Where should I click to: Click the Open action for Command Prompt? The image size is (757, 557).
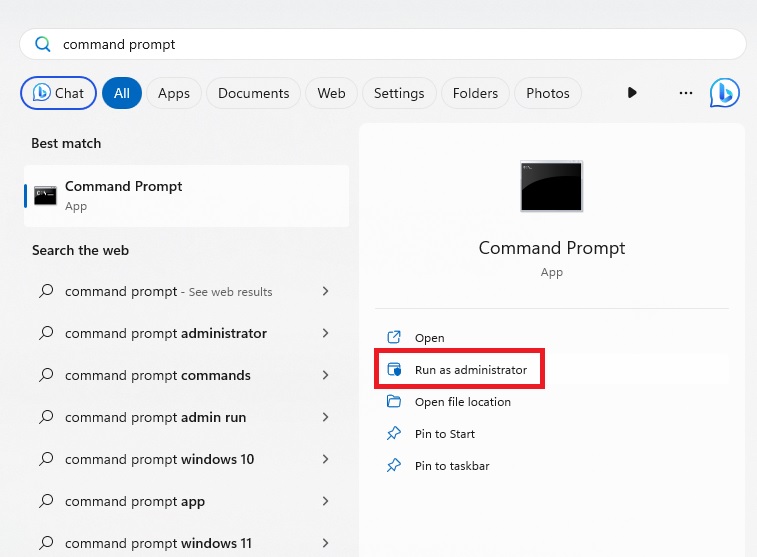pyautogui.click(x=551, y=337)
